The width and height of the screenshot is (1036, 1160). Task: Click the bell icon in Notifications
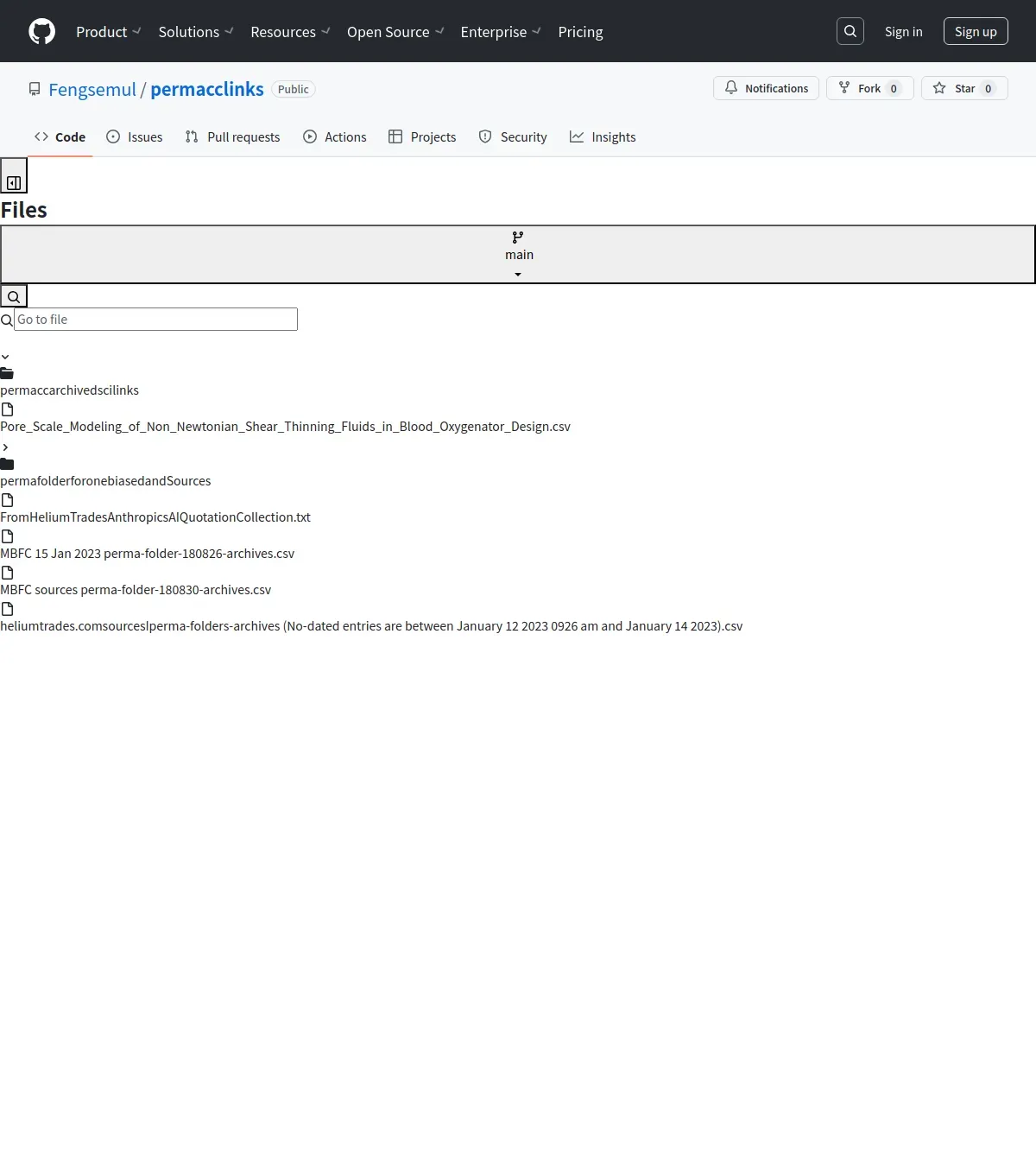pos(731,87)
